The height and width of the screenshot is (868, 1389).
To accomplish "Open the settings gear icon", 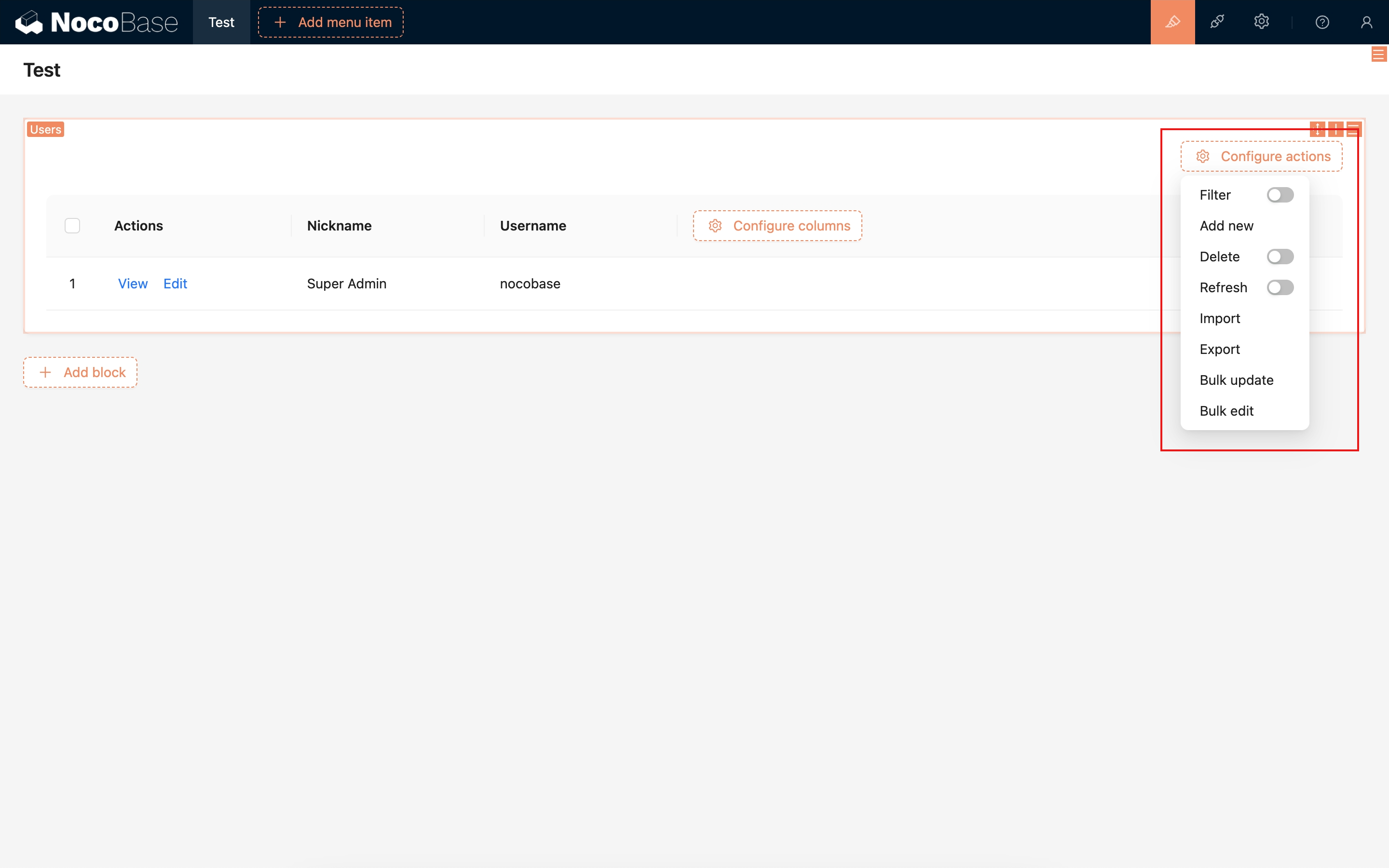I will click(x=1261, y=22).
